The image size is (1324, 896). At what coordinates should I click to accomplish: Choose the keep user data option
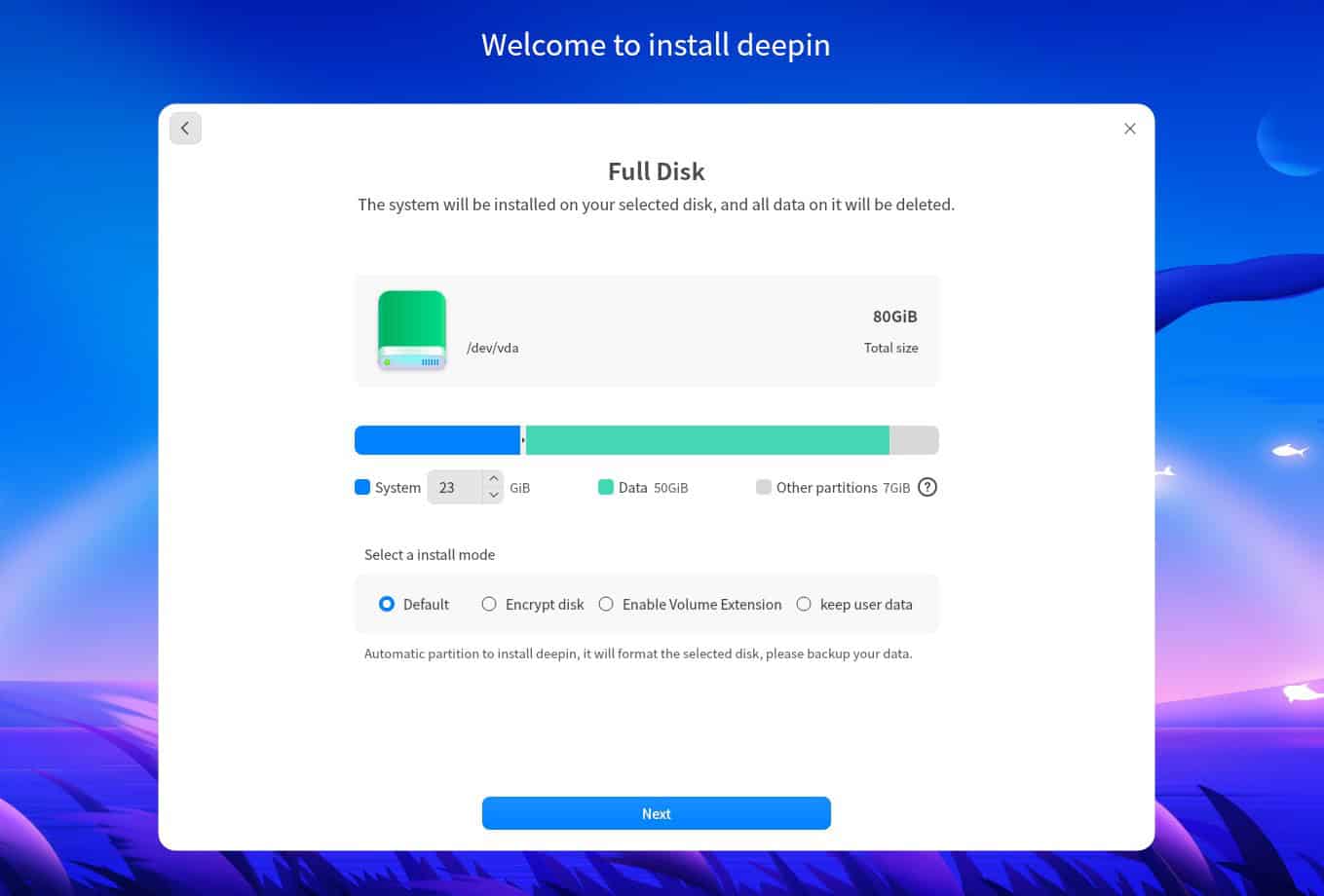(x=804, y=604)
